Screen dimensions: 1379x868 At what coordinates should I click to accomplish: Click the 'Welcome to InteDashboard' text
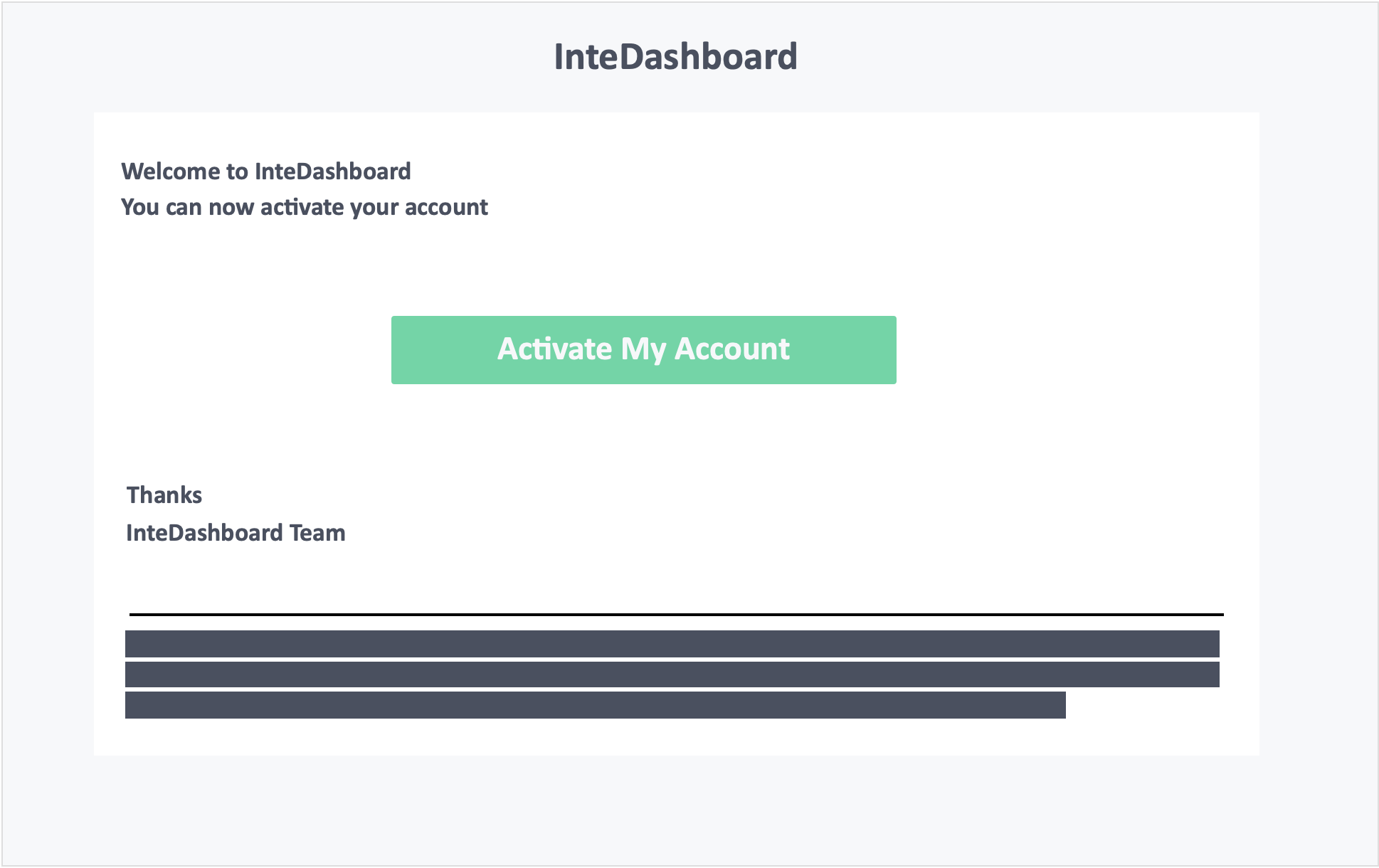coord(266,171)
